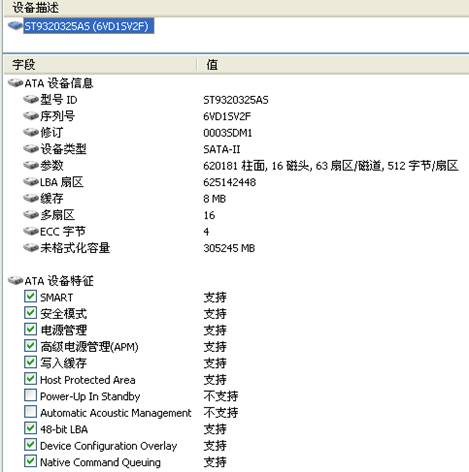Select the ATA 设备特征 group header

[x=59, y=281]
